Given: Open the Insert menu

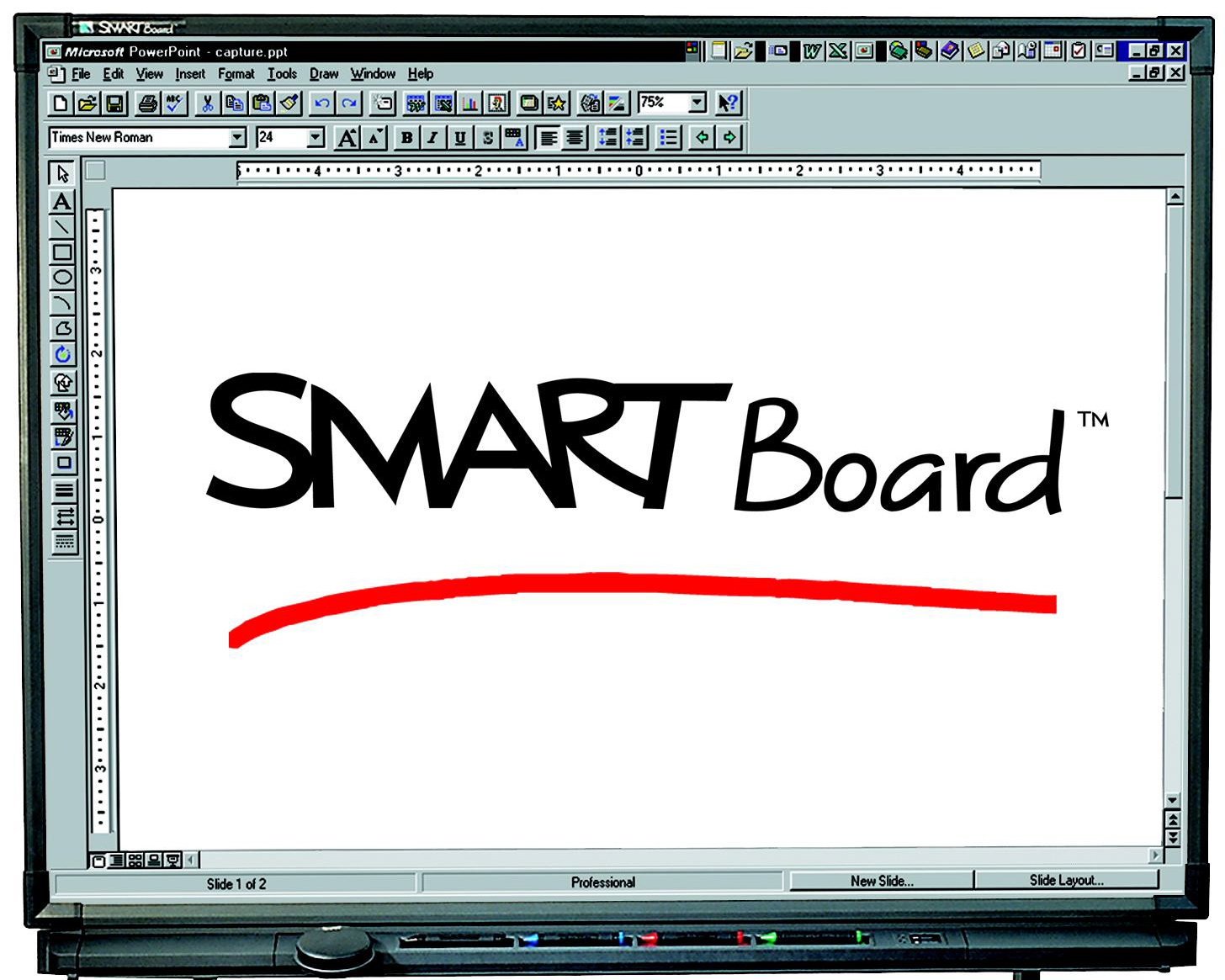Looking at the screenshot, I should coord(190,74).
